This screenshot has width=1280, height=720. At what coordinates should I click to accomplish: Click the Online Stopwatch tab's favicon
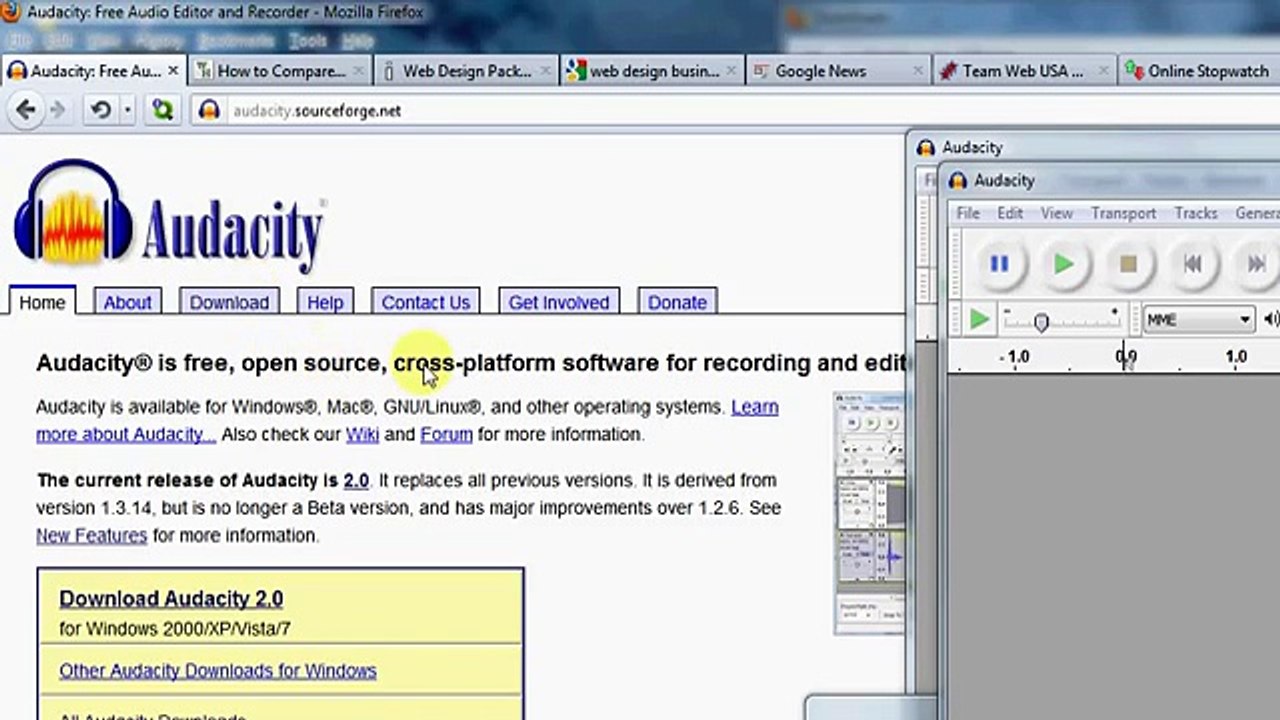point(1134,71)
